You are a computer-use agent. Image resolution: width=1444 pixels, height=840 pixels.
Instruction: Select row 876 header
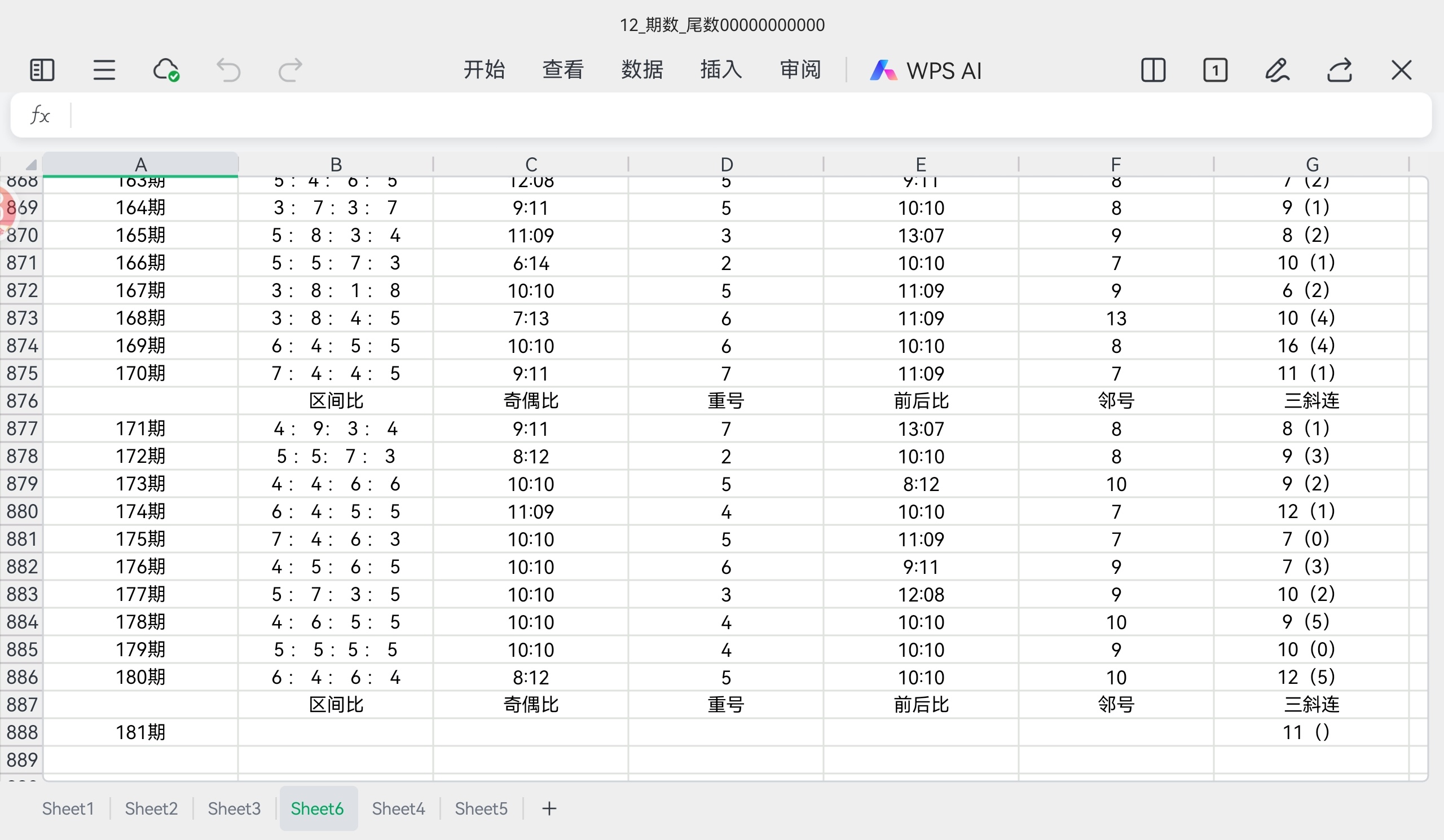22,401
